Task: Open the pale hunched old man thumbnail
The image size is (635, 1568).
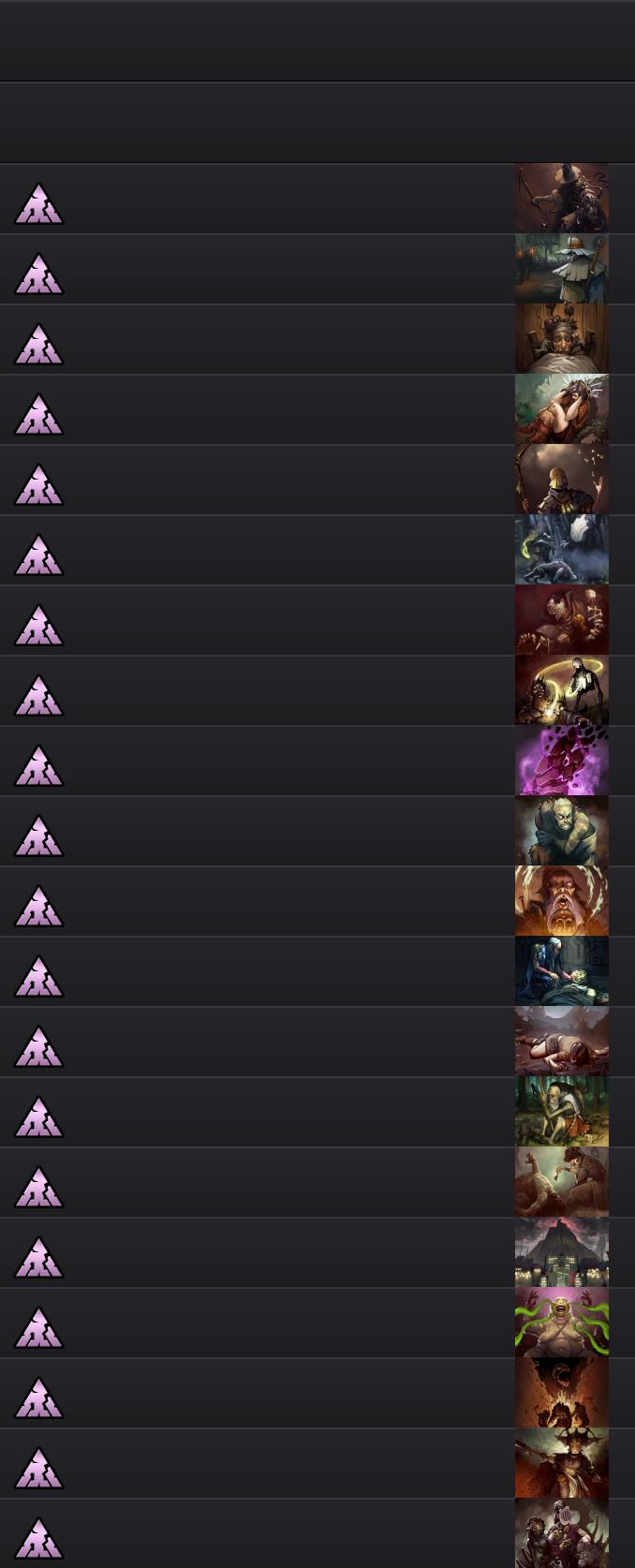Action: [x=562, y=831]
